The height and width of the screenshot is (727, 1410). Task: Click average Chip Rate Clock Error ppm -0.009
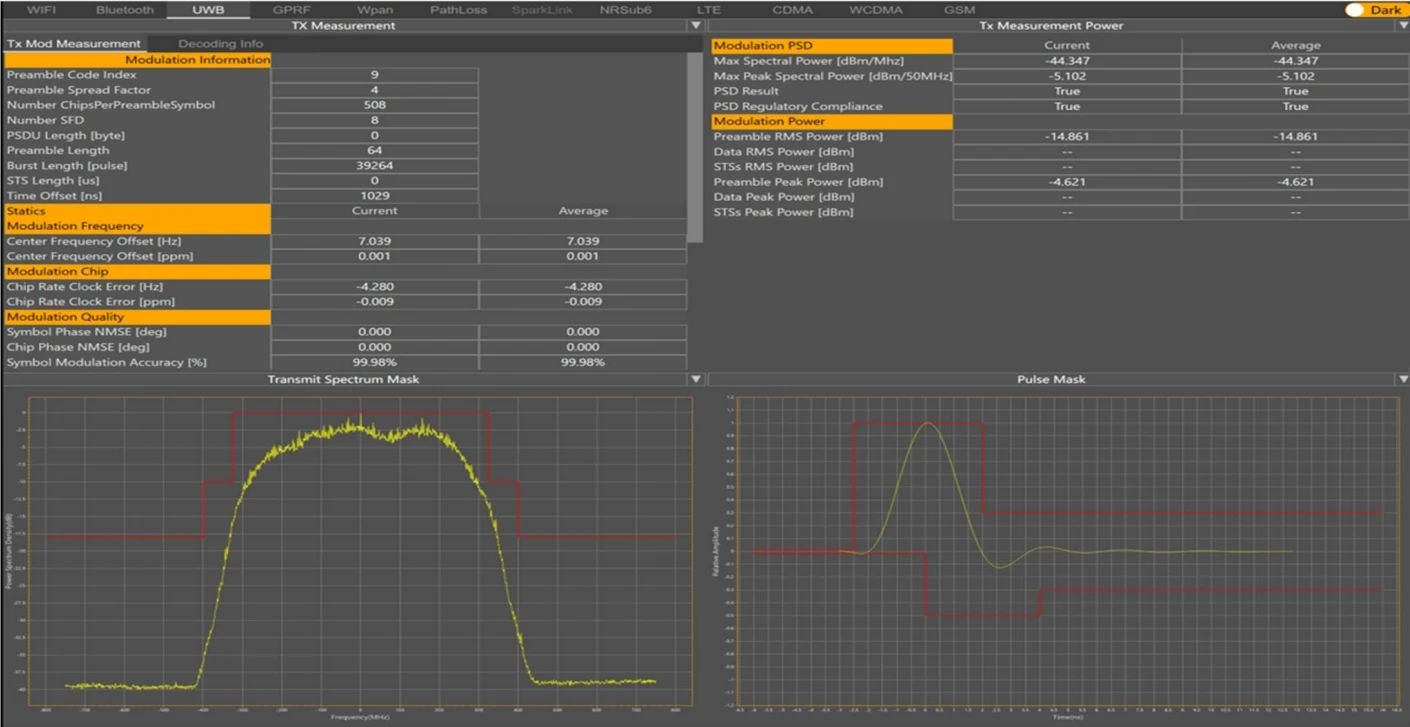[583, 301]
